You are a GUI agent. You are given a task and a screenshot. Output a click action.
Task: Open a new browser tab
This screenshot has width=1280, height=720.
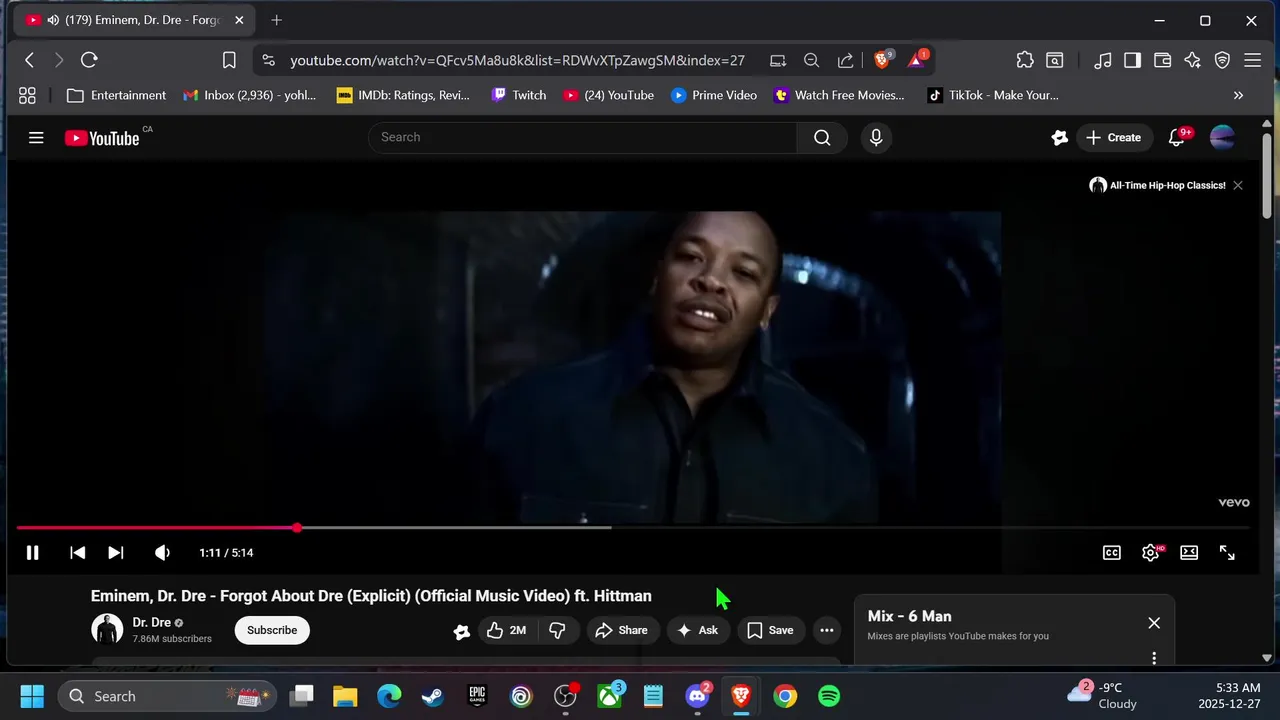tap(277, 20)
